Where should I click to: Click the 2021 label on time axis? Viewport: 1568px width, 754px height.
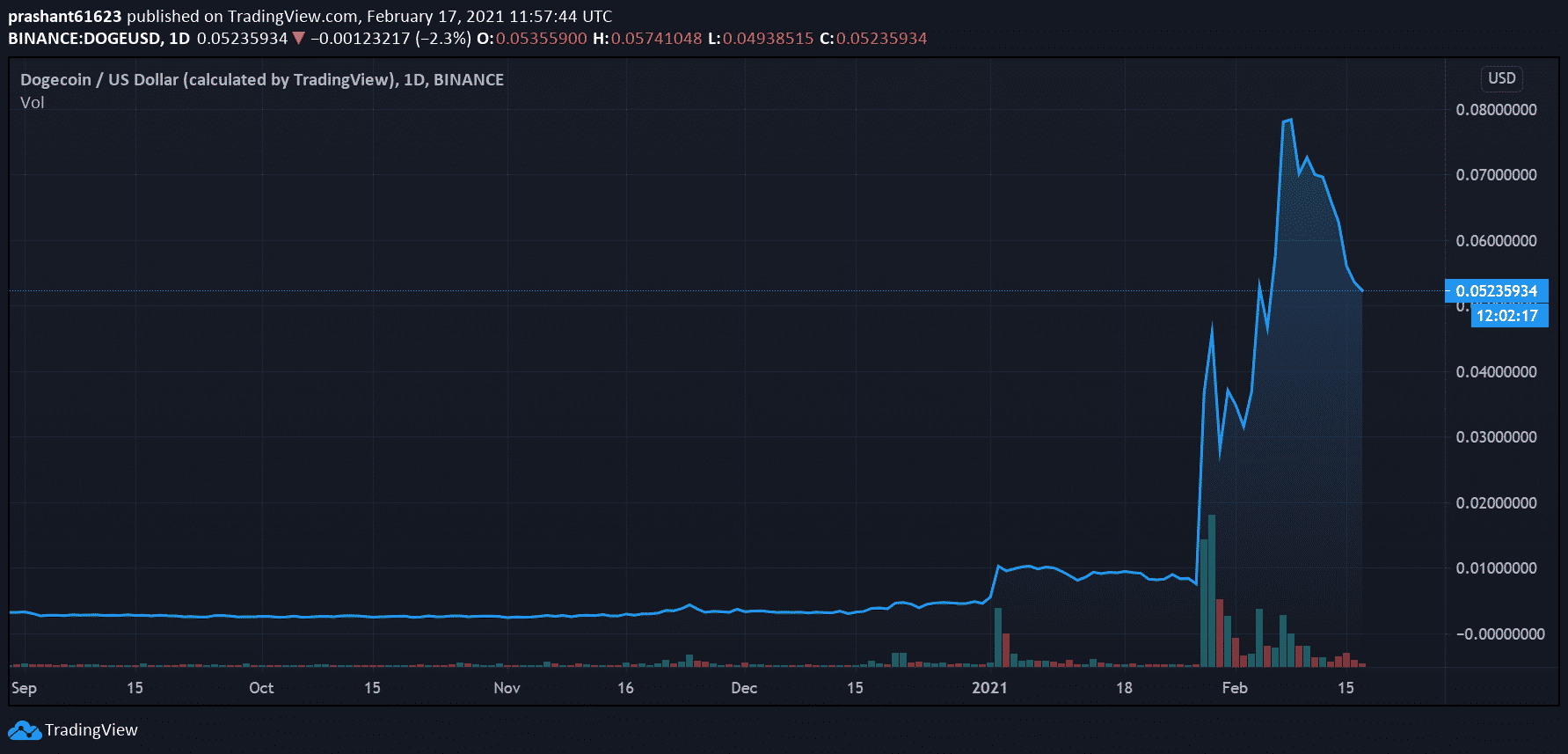(x=989, y=688)
